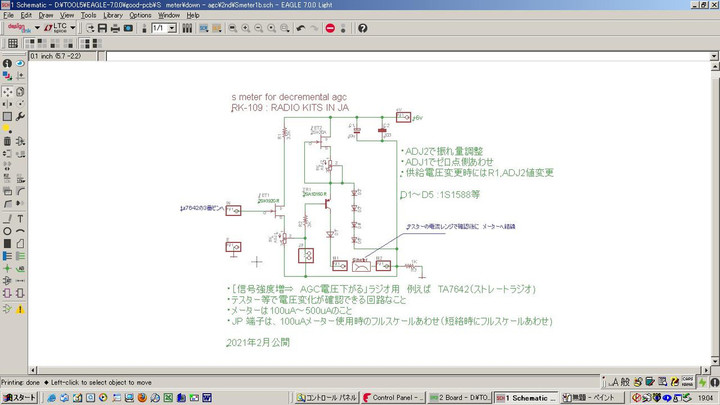Viewport: 720px width, 405px height.
Task: Expand the design link dropdown arrow
Action: tap(37, 28)
